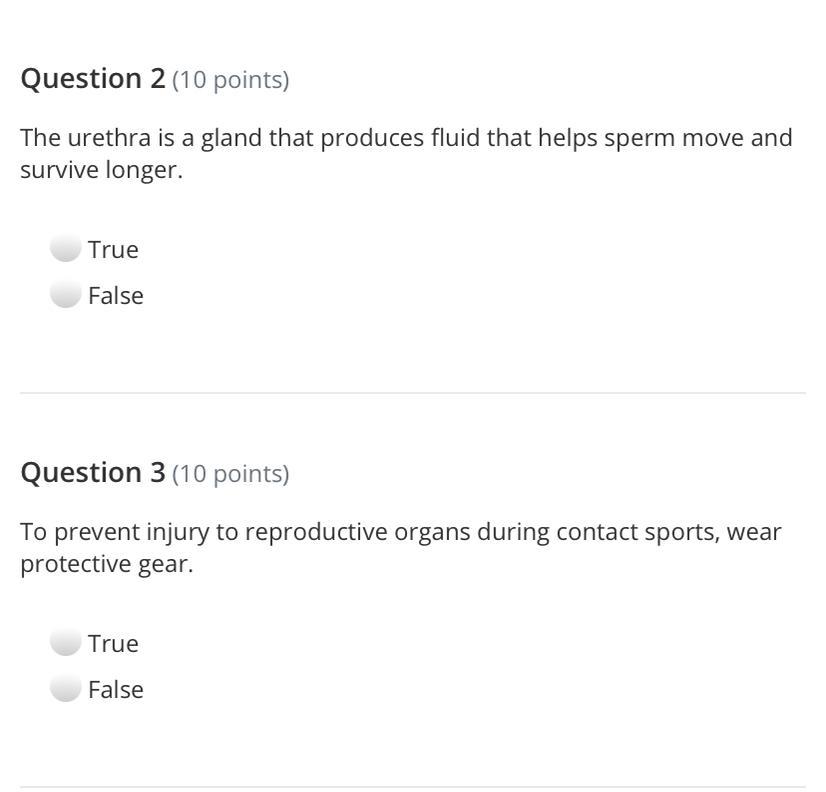Click the "Question 2" heading

coord(93,78)
